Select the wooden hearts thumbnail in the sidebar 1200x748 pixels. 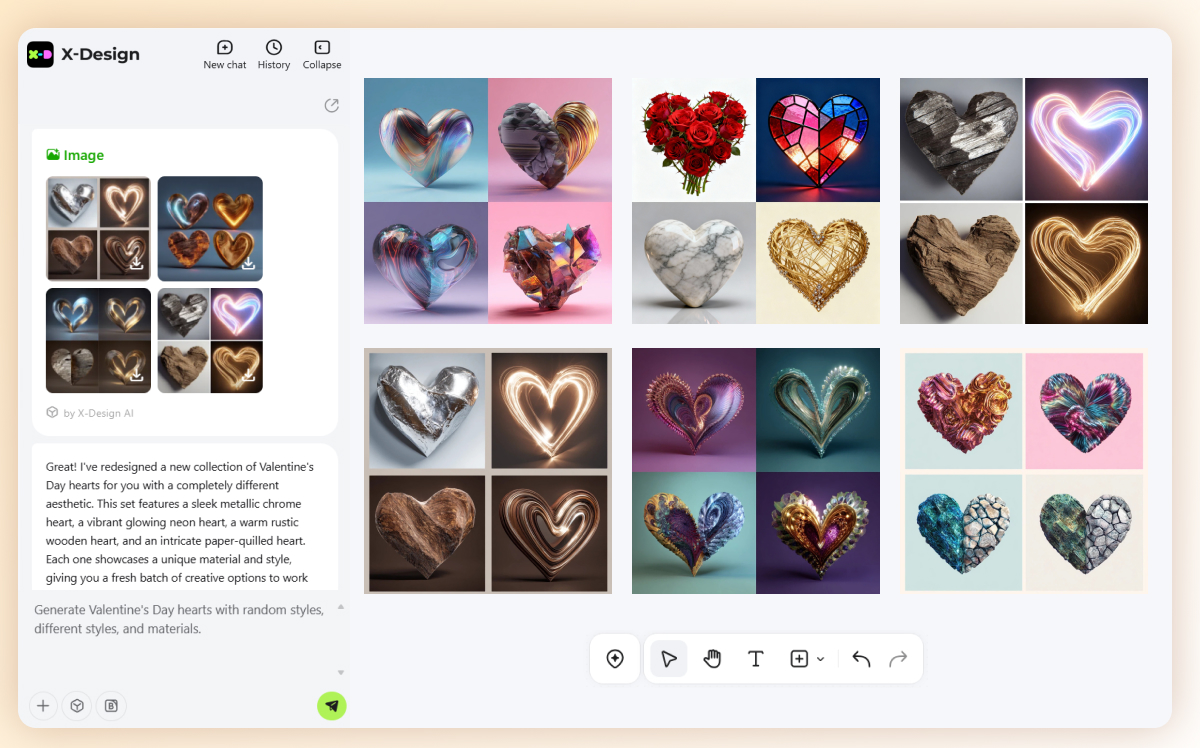click(x=98, y=228)
